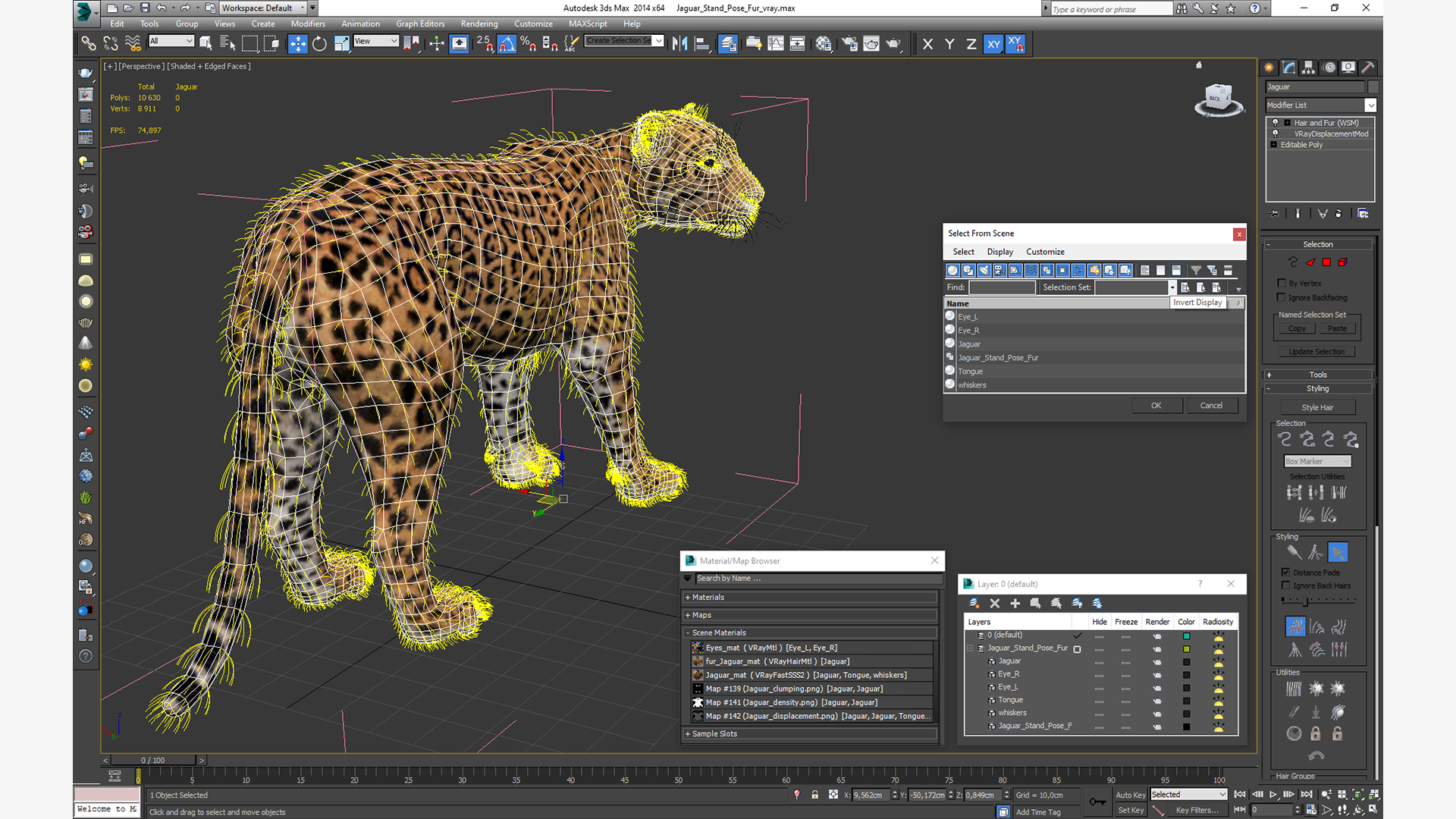The width and height of the screenshot is (1456, 819).
Task: Open Create Selection Set dropdown
Action: [x=658, y=41]
